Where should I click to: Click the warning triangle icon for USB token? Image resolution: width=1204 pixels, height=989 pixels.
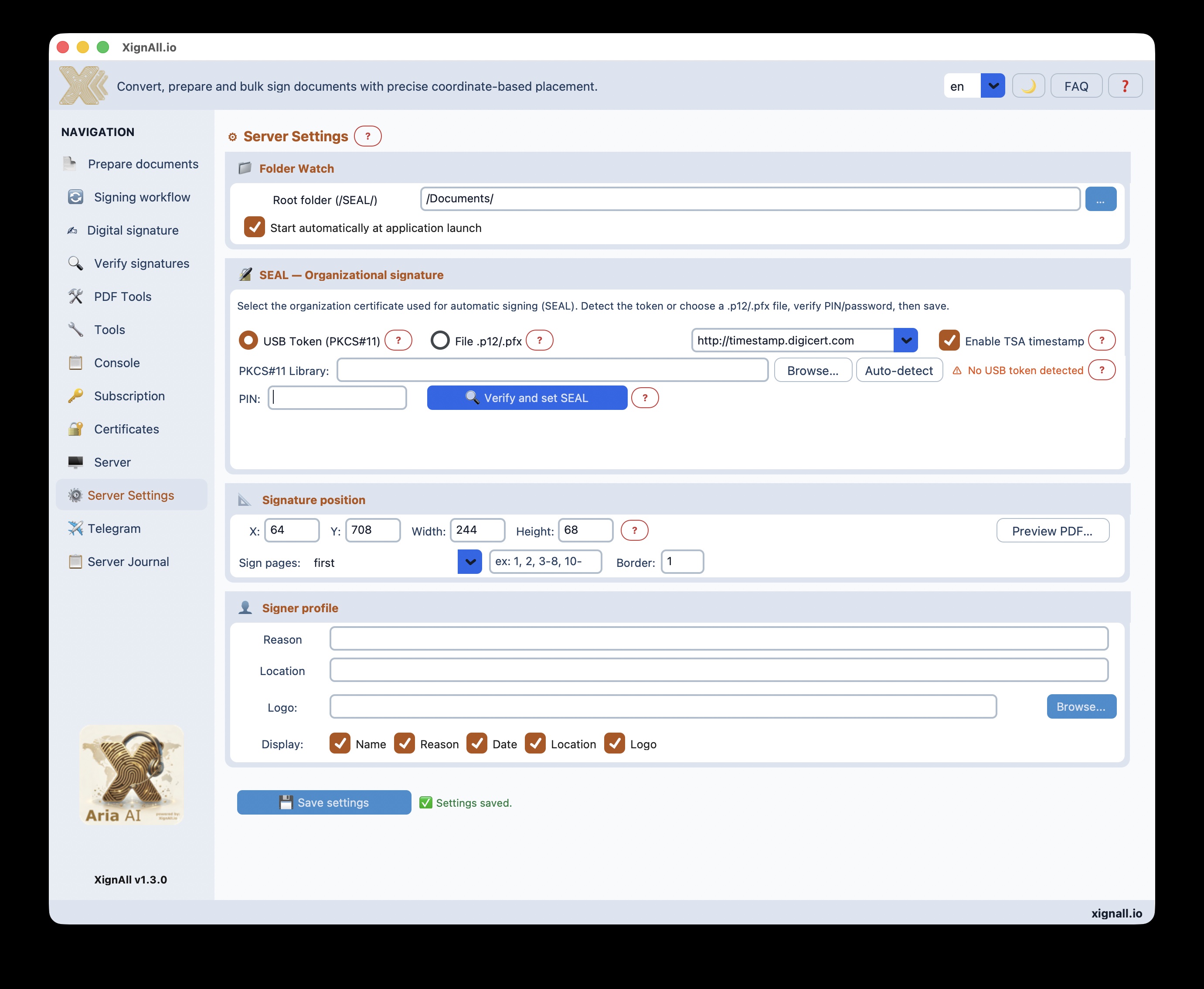957,370
